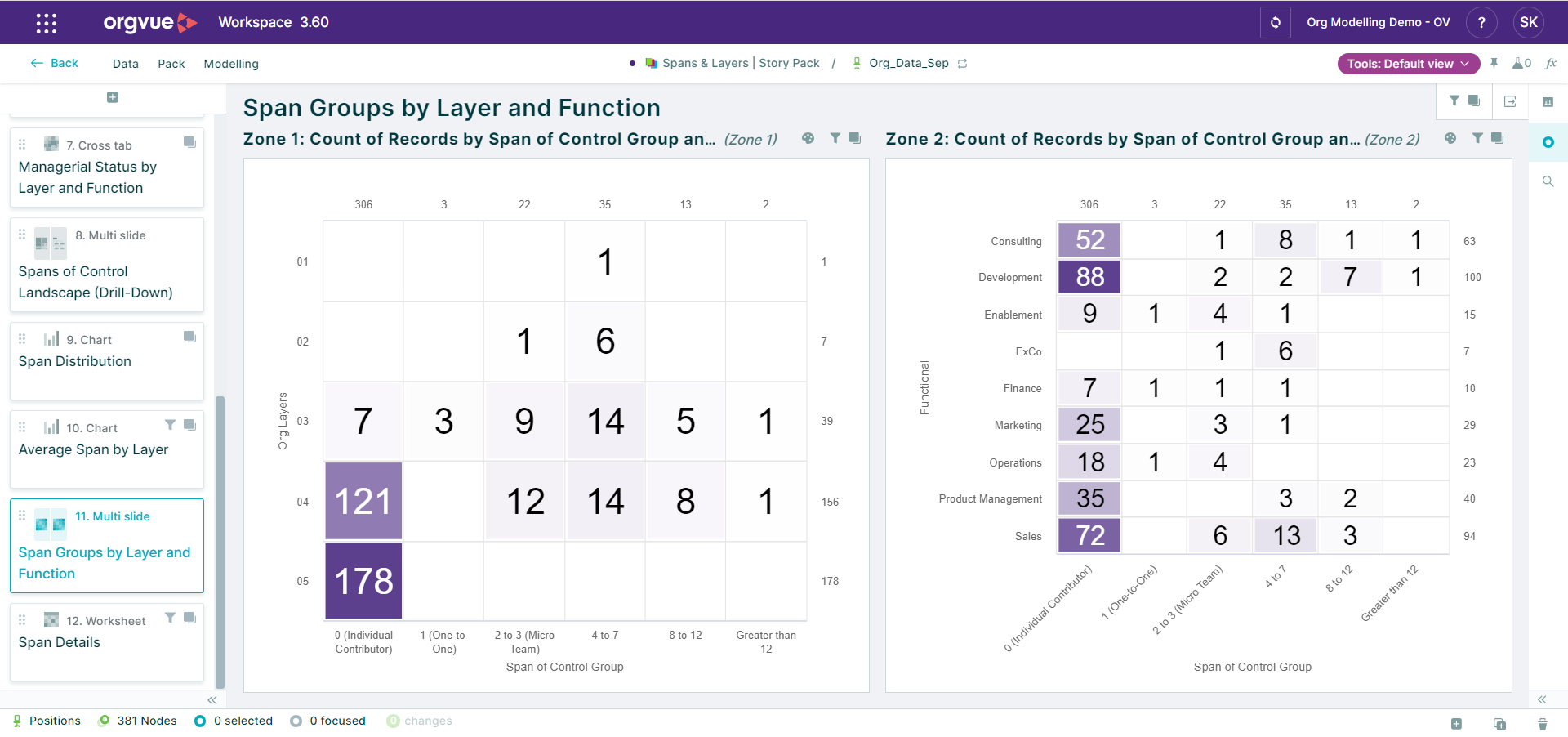Click Positions in the status bar
This screenshot has width=1568, height=737.
tap(46, 721)
